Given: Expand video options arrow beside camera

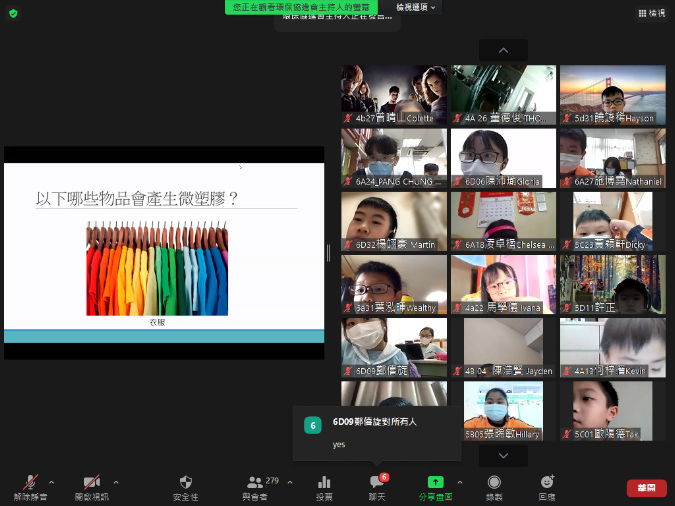Looking at the screenshot, I should (115, 482).
